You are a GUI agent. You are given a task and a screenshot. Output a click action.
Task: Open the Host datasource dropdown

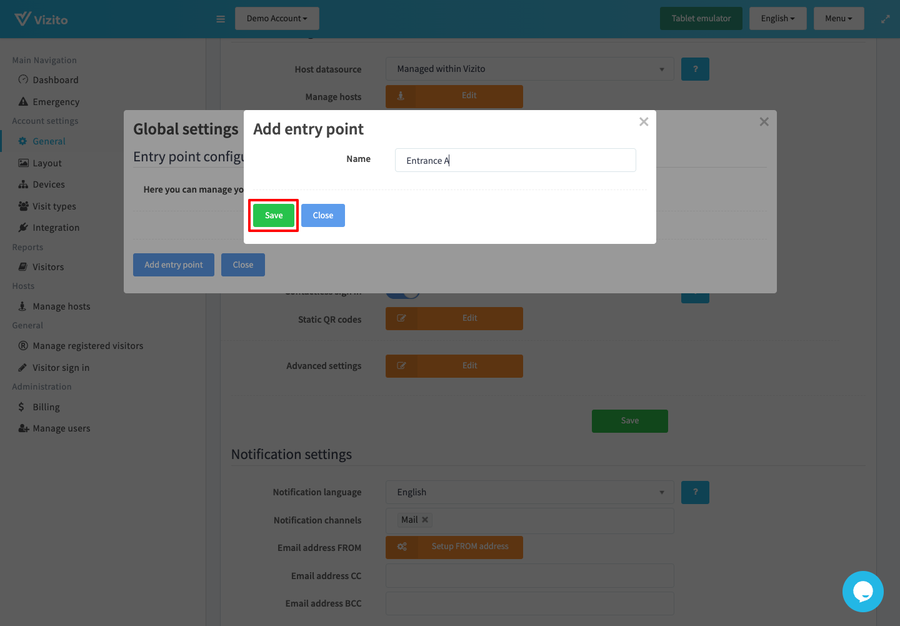pos(530,69)
